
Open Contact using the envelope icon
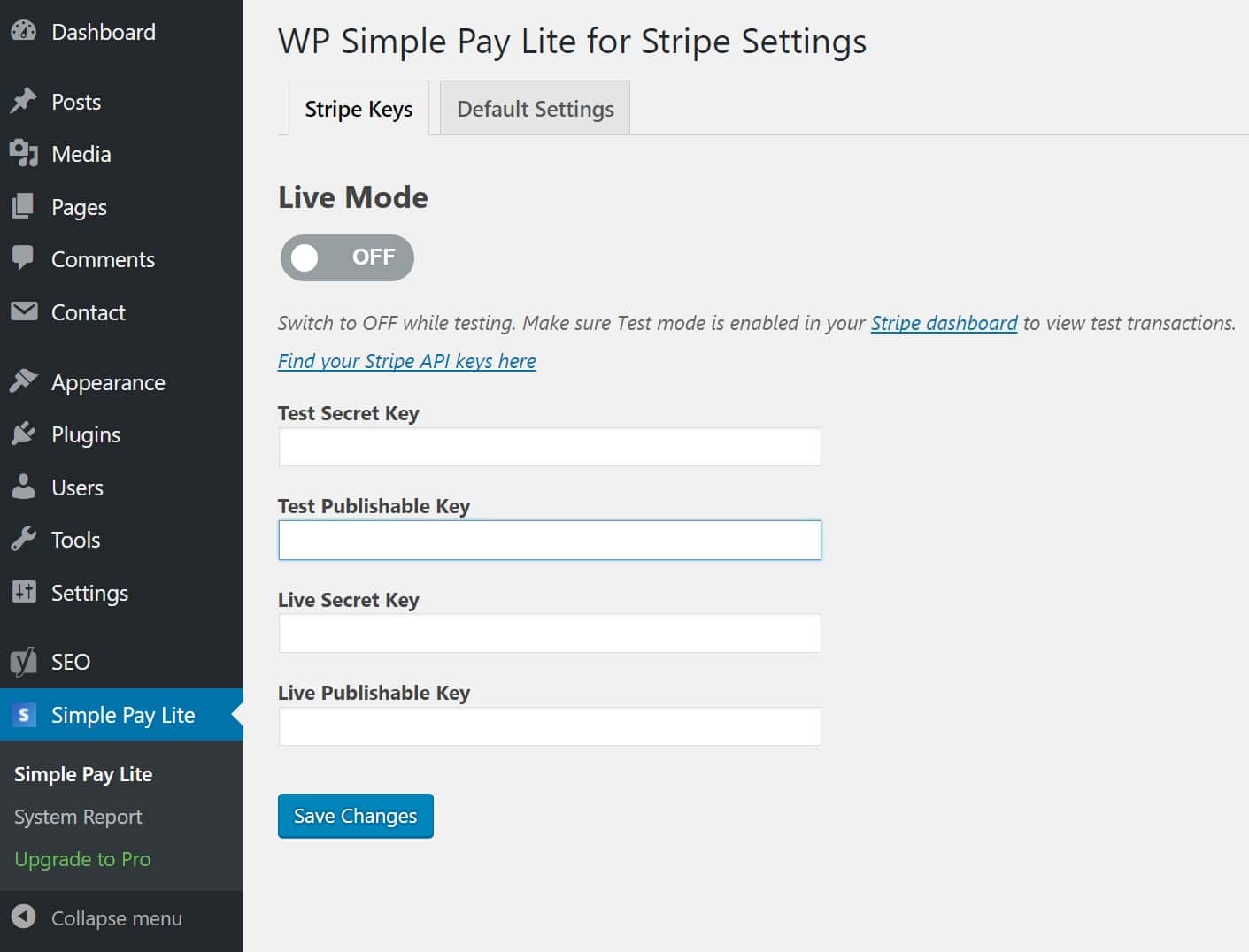point(25,311)
